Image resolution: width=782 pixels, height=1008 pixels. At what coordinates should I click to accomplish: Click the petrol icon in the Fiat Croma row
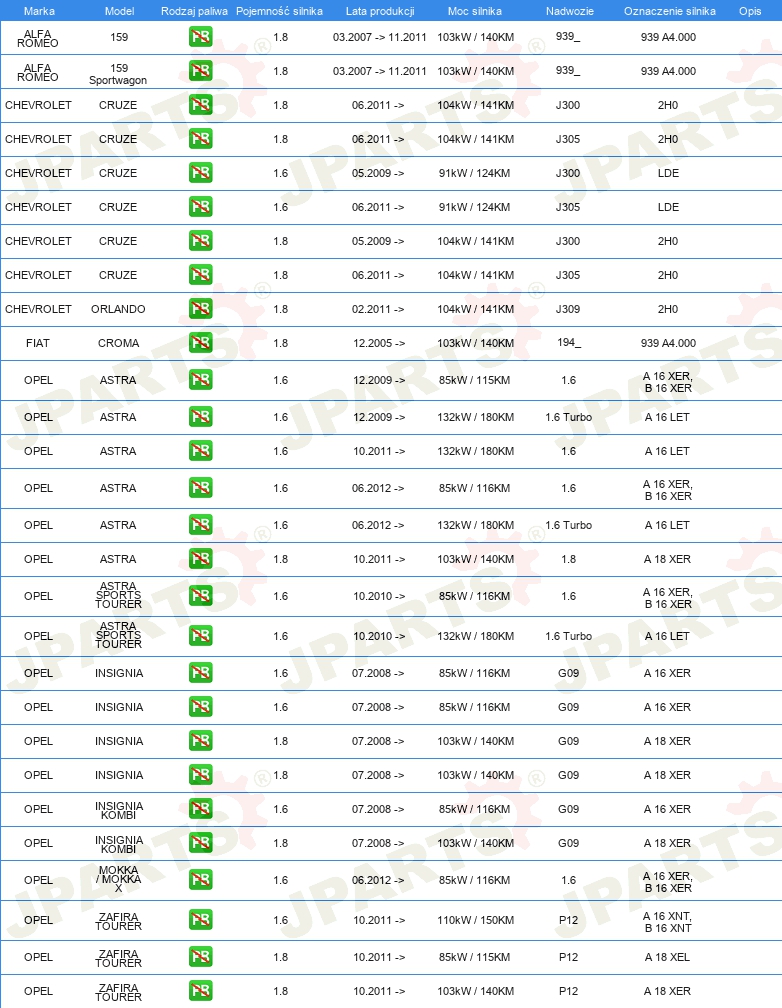pyautogui.click(x=201, y=343)
